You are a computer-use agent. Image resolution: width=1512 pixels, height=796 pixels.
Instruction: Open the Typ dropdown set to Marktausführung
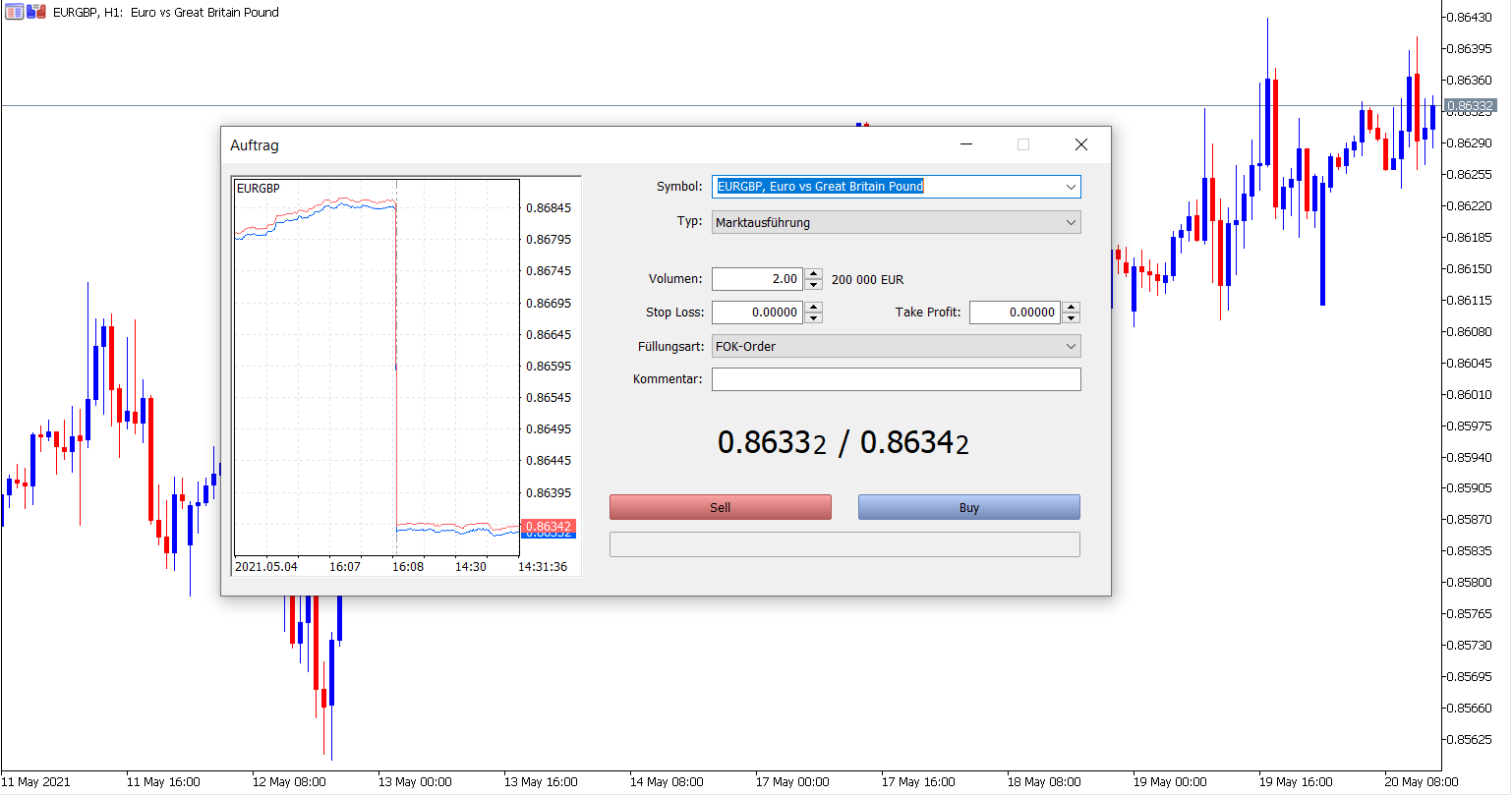tap(896, 222)
